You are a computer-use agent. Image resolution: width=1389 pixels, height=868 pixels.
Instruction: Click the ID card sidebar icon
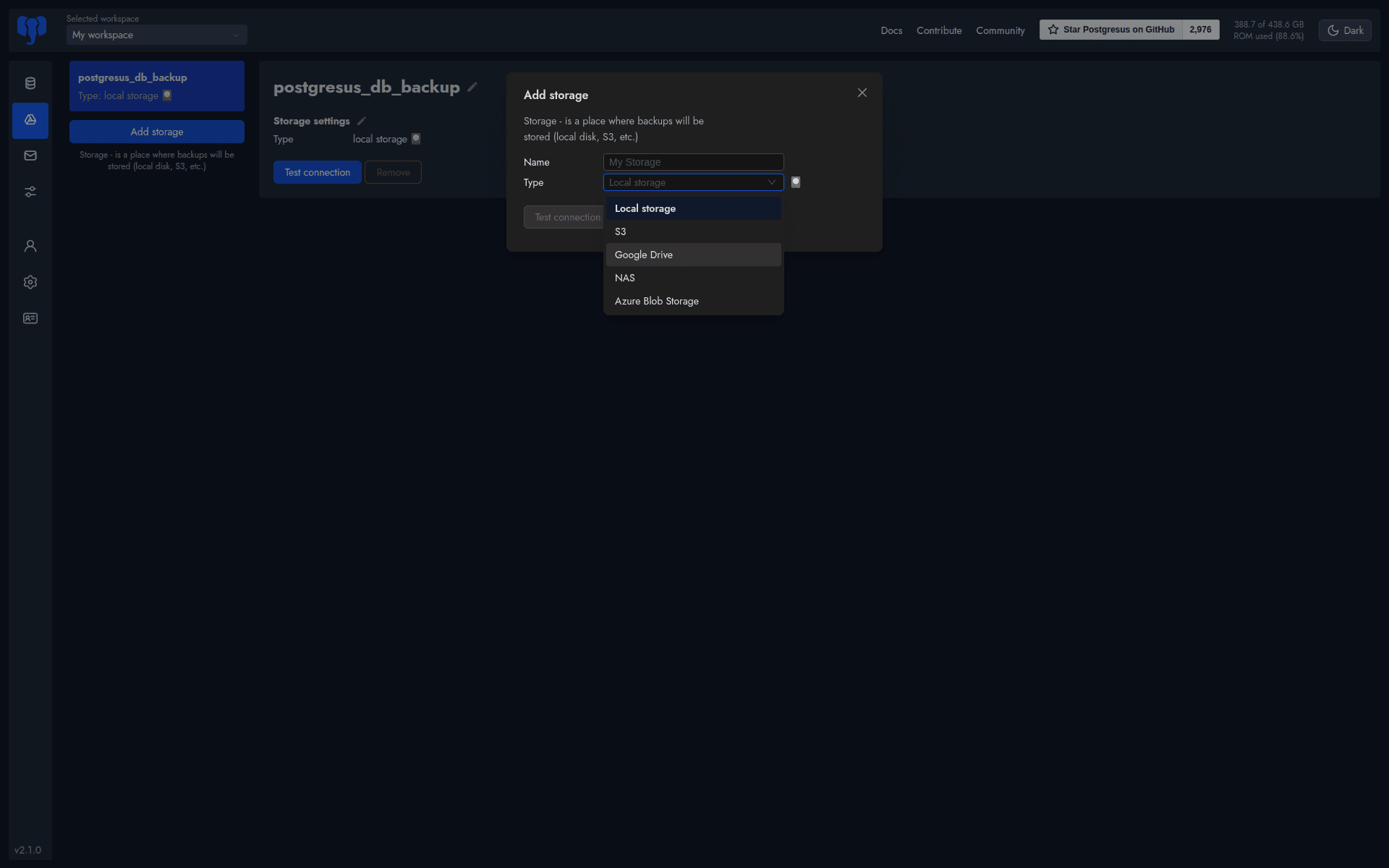click(30, 318)
